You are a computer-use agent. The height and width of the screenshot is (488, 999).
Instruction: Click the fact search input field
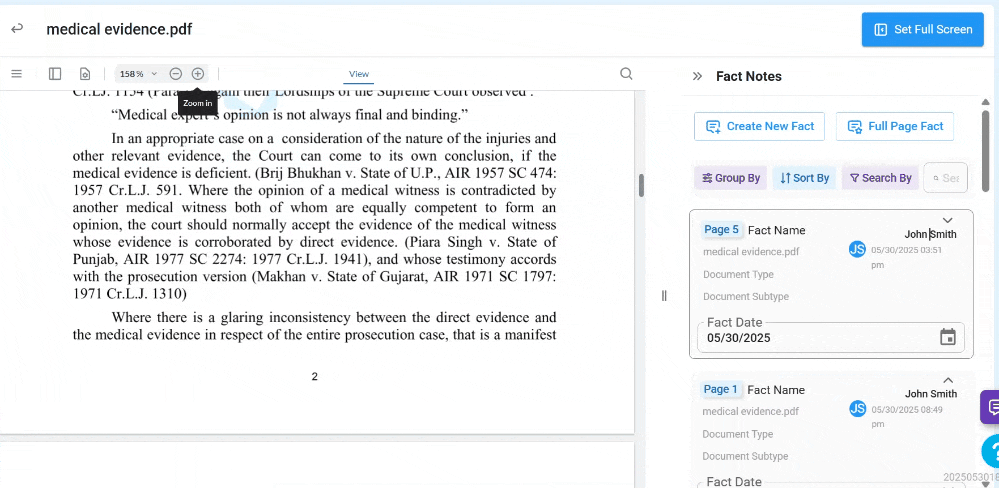pyautogui.click(x=946, y=178)
